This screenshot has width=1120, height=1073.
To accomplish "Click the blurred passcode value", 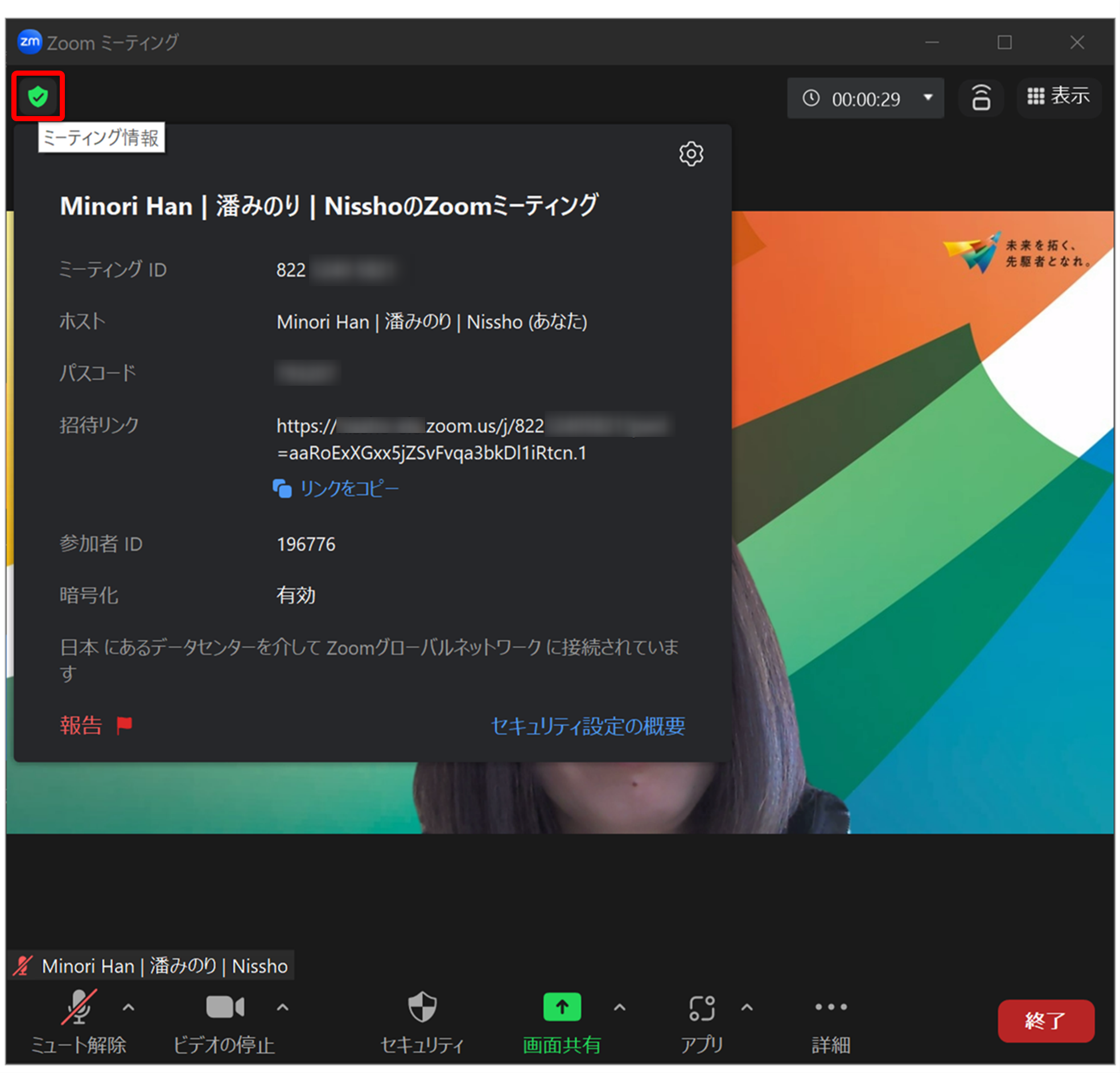I will 307,373.
